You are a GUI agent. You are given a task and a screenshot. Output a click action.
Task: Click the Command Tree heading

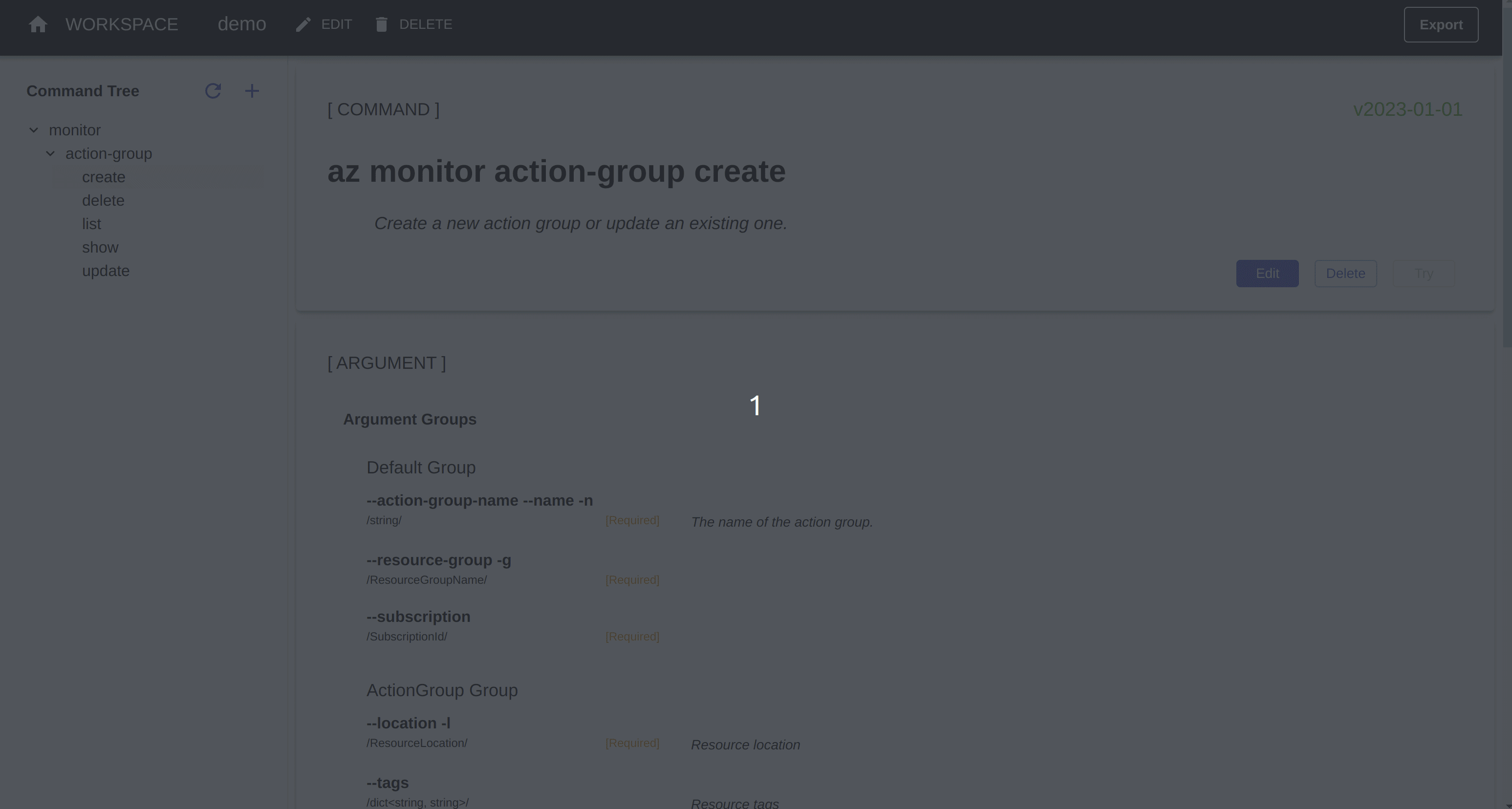pyautogui.click(x=83, y=91)
